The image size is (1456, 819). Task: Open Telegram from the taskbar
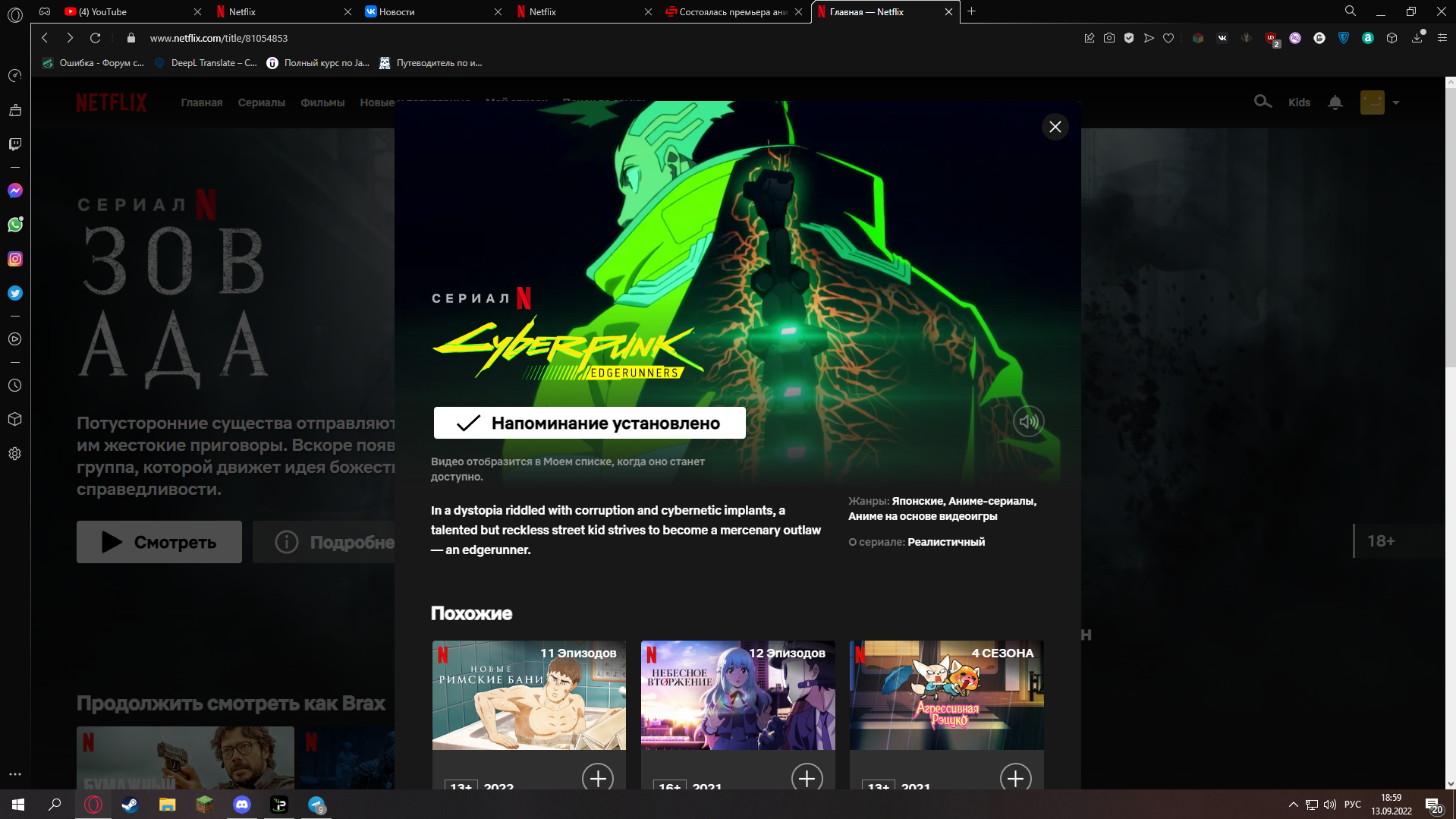316,805
